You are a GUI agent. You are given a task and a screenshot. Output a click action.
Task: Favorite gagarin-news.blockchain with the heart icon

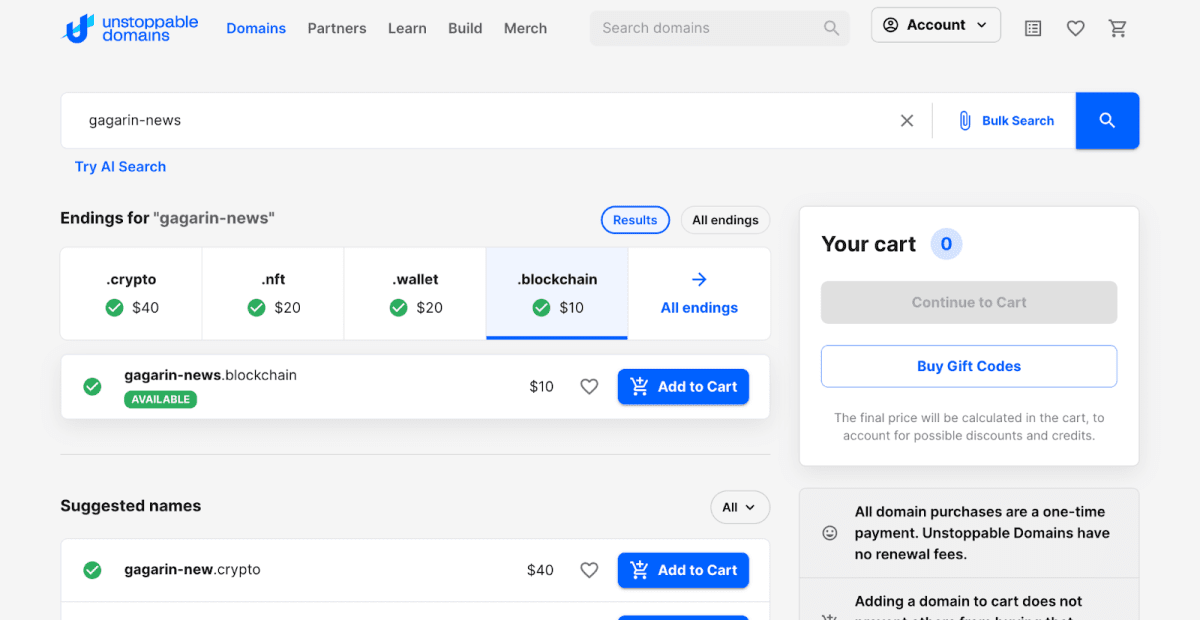pos(589,387)
